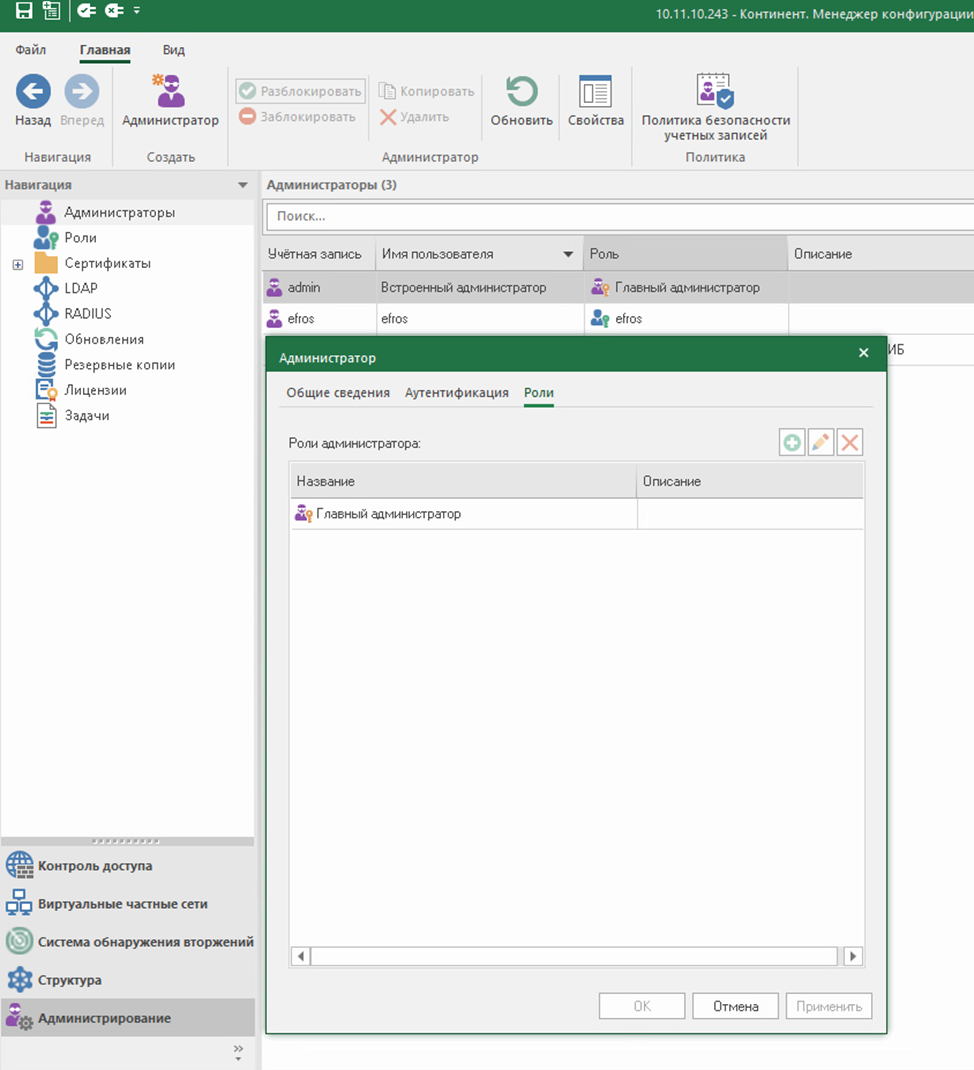
Task: Select Главный администратор in the roles list
Action: point(577,514)
